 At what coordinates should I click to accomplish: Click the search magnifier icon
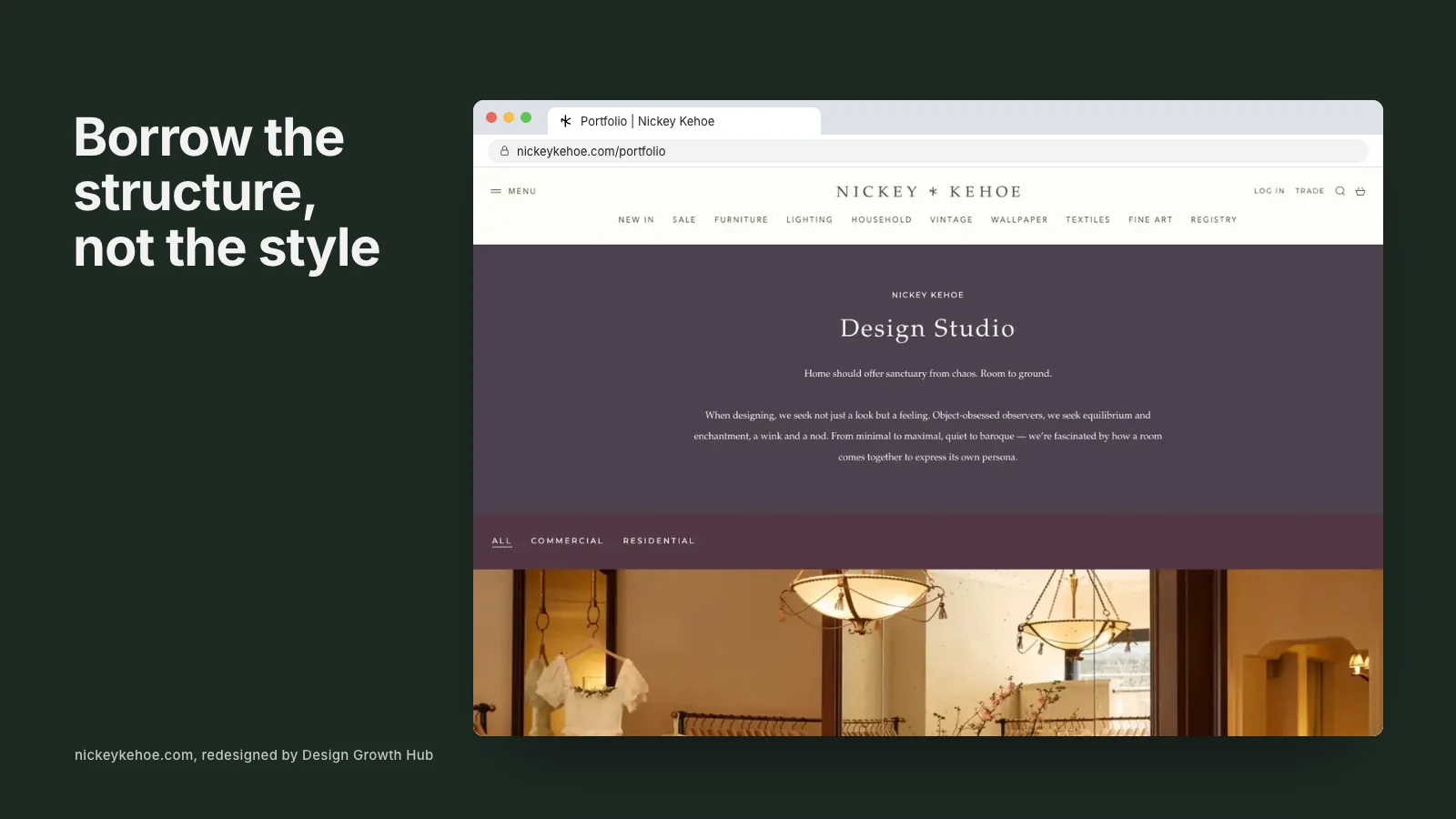1340,191
